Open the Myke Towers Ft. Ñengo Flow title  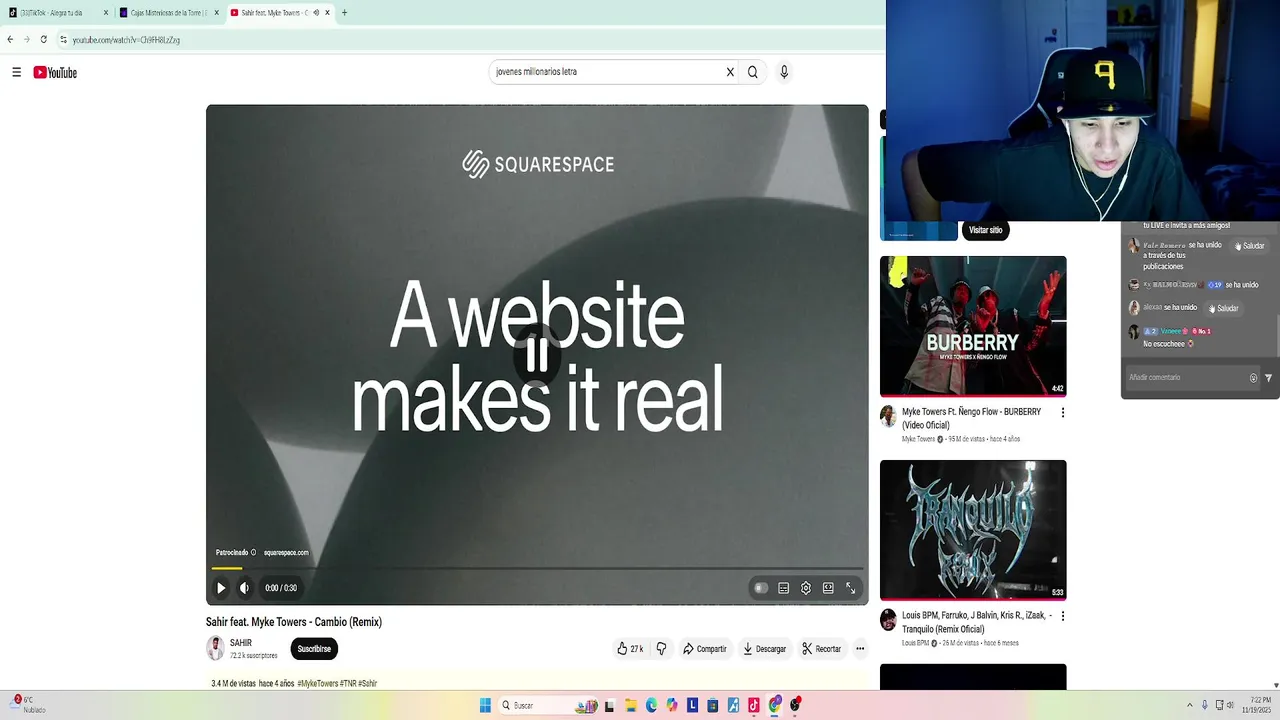tap(971, 418)
